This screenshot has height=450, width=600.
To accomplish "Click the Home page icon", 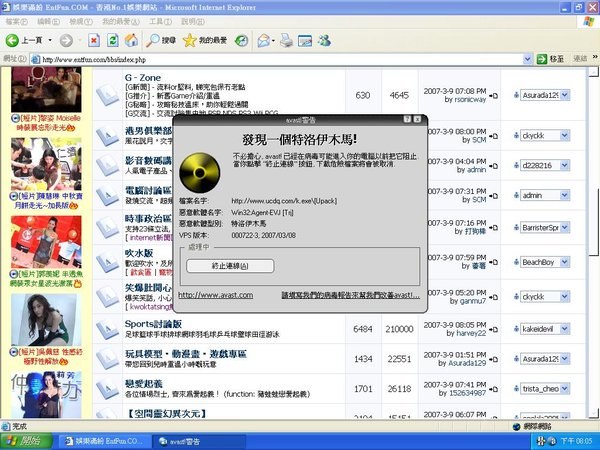I will click(131, 40).
